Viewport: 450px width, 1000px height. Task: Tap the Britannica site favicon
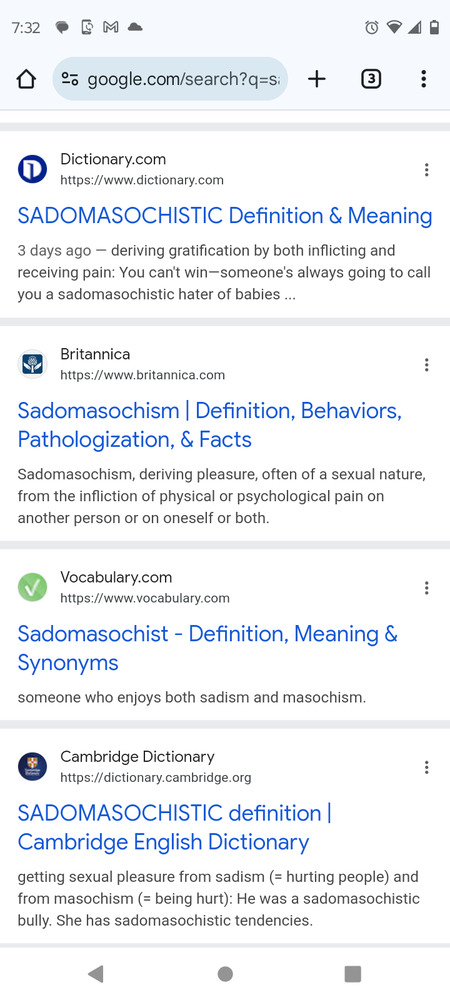pyautogui.click(x=33, y=365)
